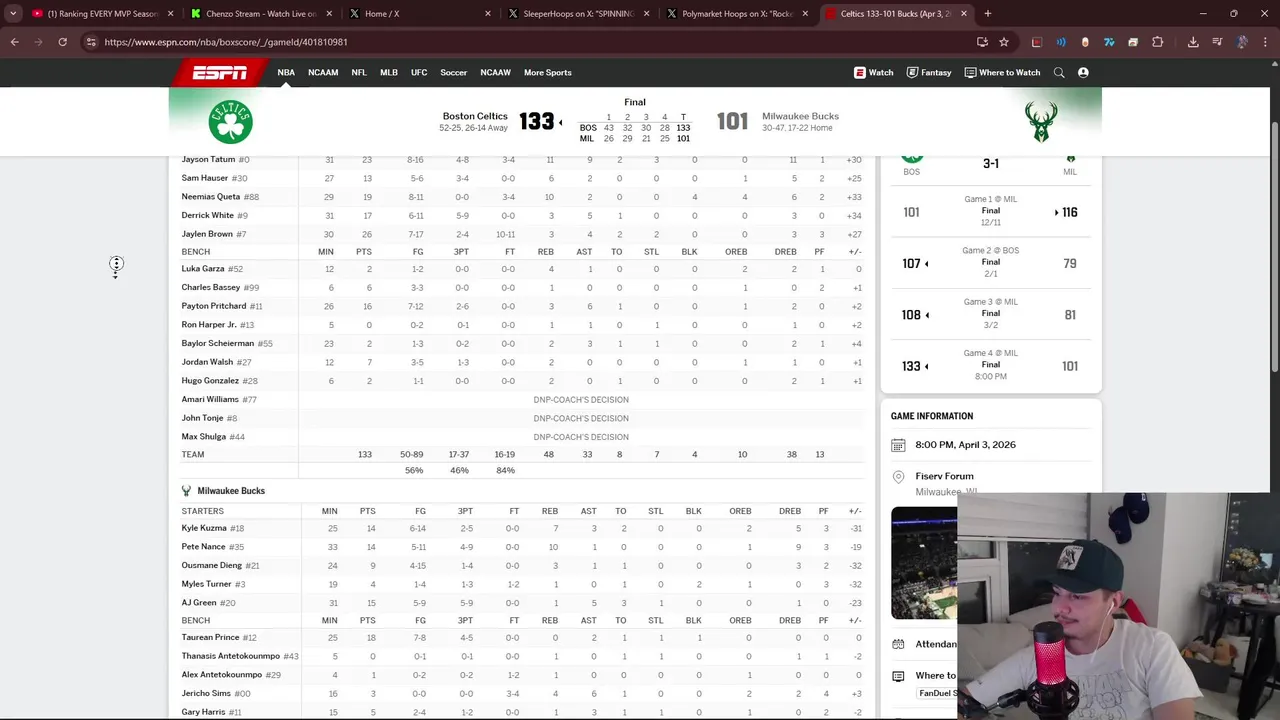Select the MLB nav item
The width and height of the screenshot is (1280, 720).
coord(389,72)
